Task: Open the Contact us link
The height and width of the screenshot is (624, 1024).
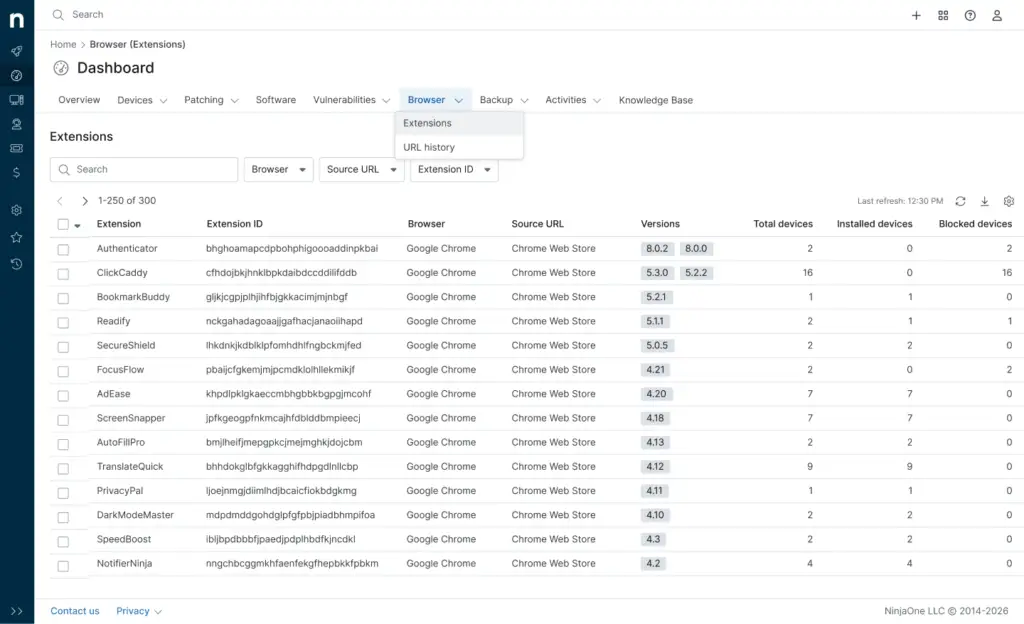Action: (x=75, y=611)
